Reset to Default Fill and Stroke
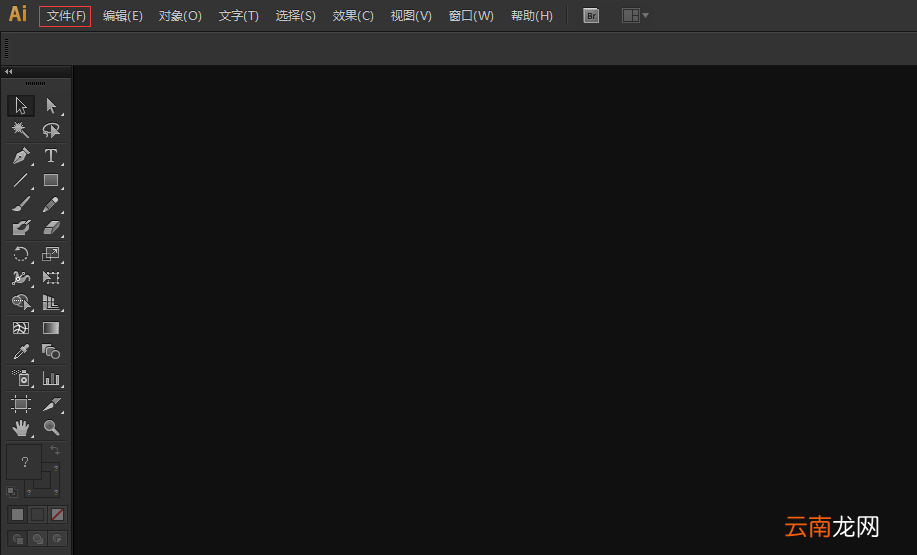The height and width of the screenshot is (555, 917). pyautogui.click(x=12, y=491)
